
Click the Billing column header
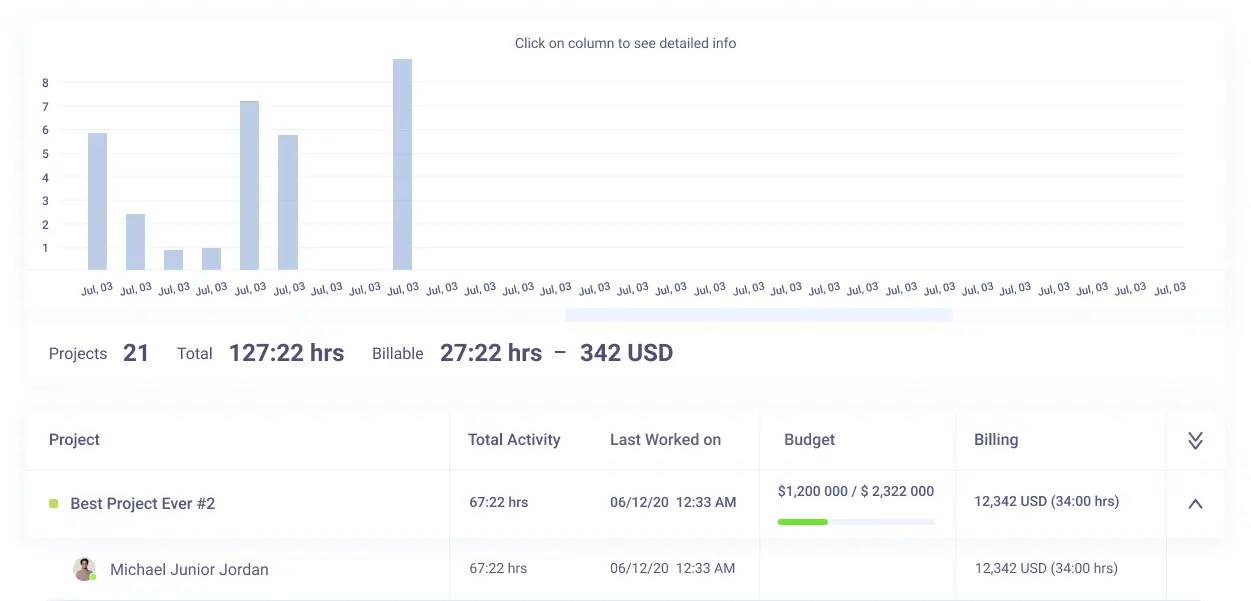[x=996, y=440]
